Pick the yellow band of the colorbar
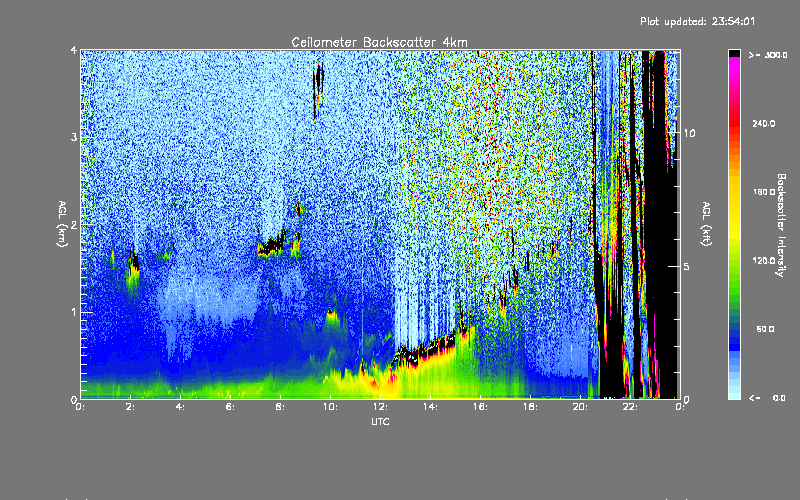This screenshot has height=500, width=800. pyautogui.click(x=734, y=209)
